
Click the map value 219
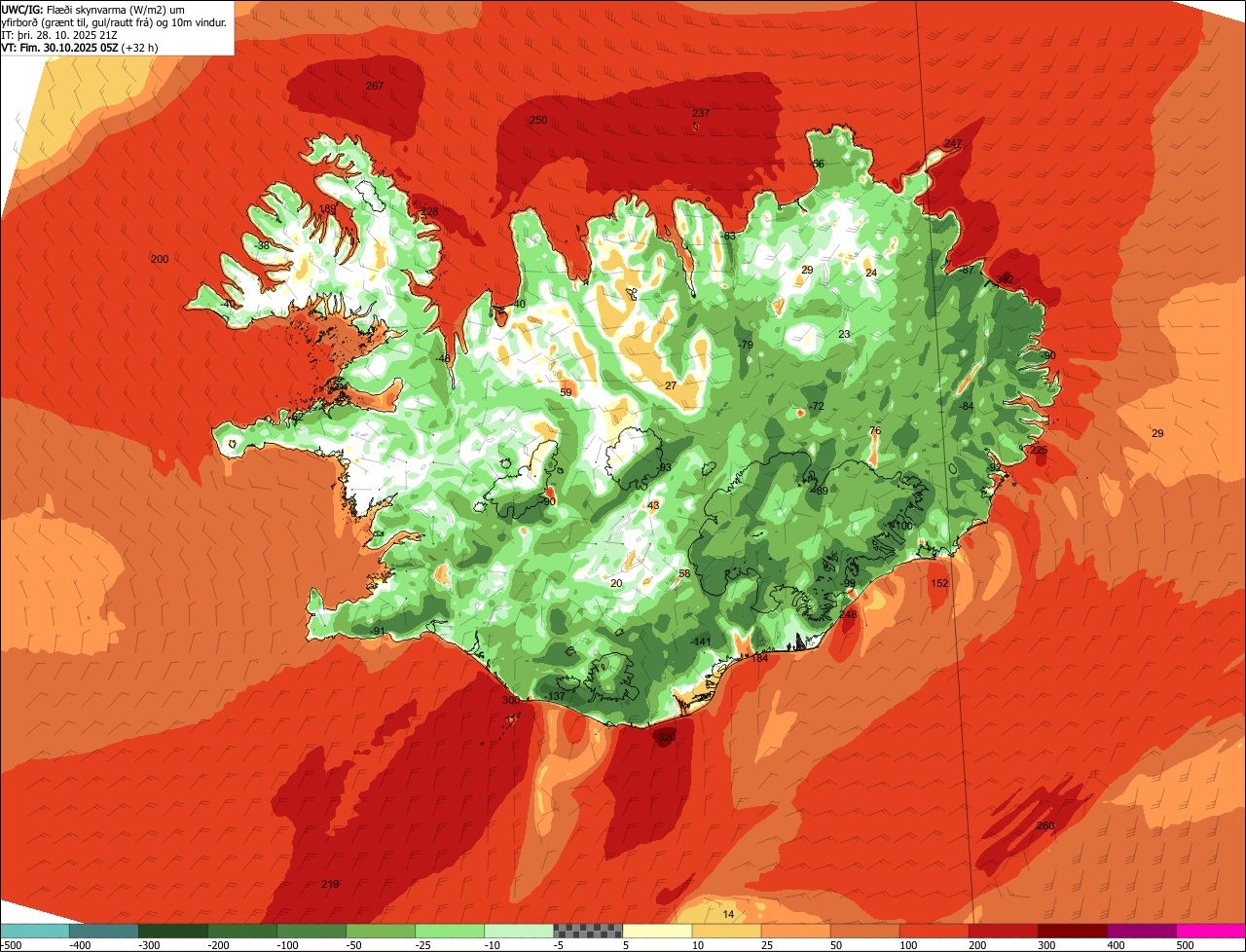click(330, 884)
